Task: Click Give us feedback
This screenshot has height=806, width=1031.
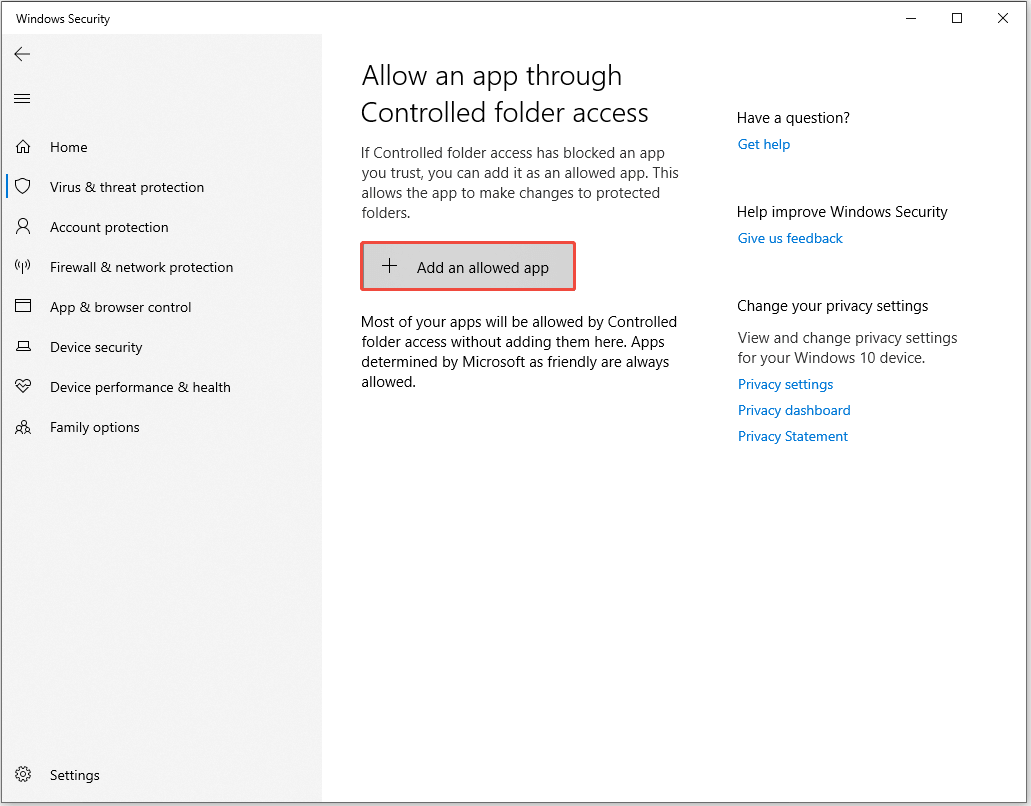Action: [x=789, y=238]
